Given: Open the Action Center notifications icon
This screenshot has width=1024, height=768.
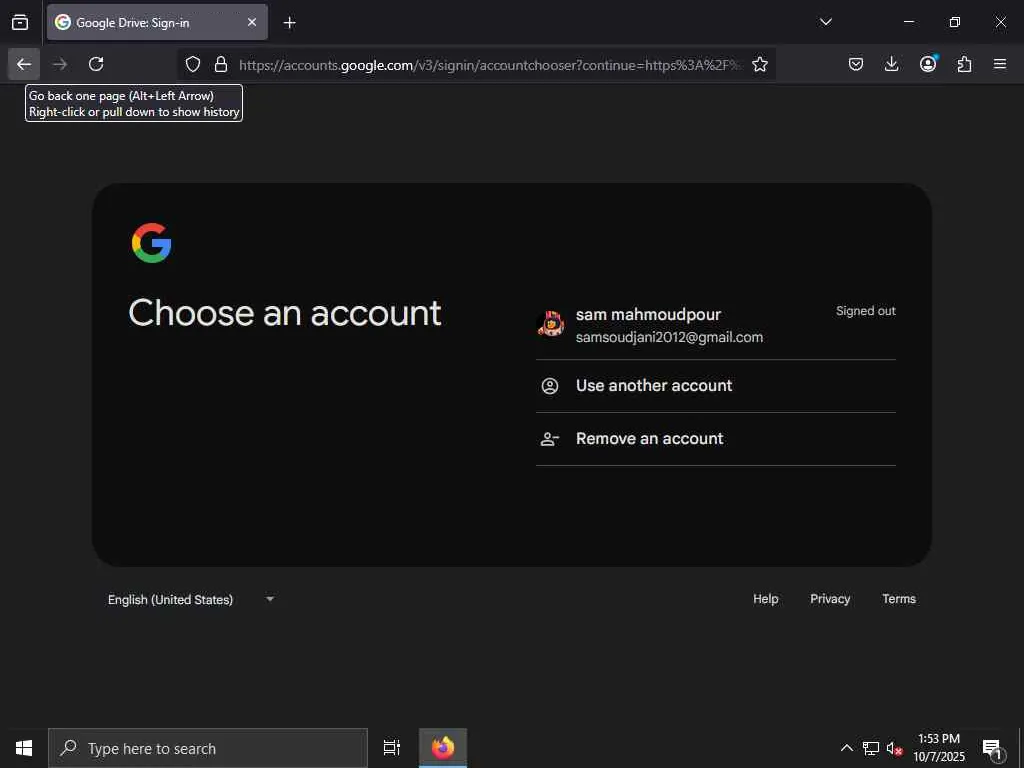Looking at the screenshot, I should tap(992, 748).
